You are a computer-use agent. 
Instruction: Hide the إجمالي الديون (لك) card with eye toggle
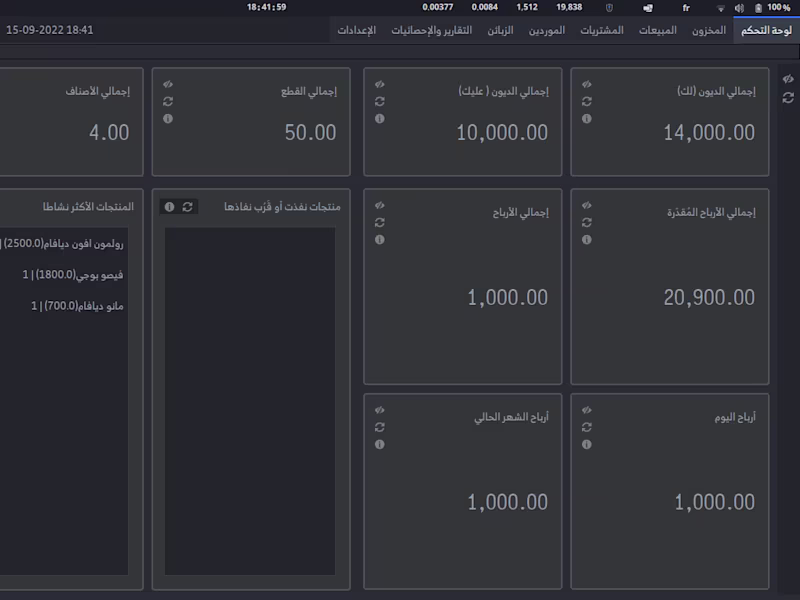(587, 83)
